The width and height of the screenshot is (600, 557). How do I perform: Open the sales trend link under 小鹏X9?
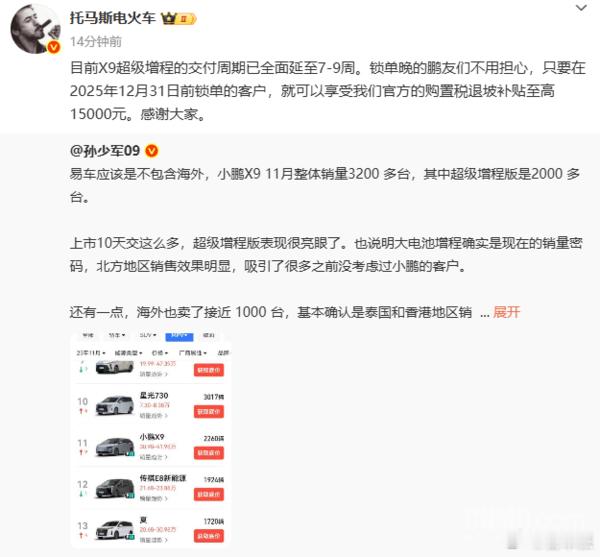[x=153, y=457]
